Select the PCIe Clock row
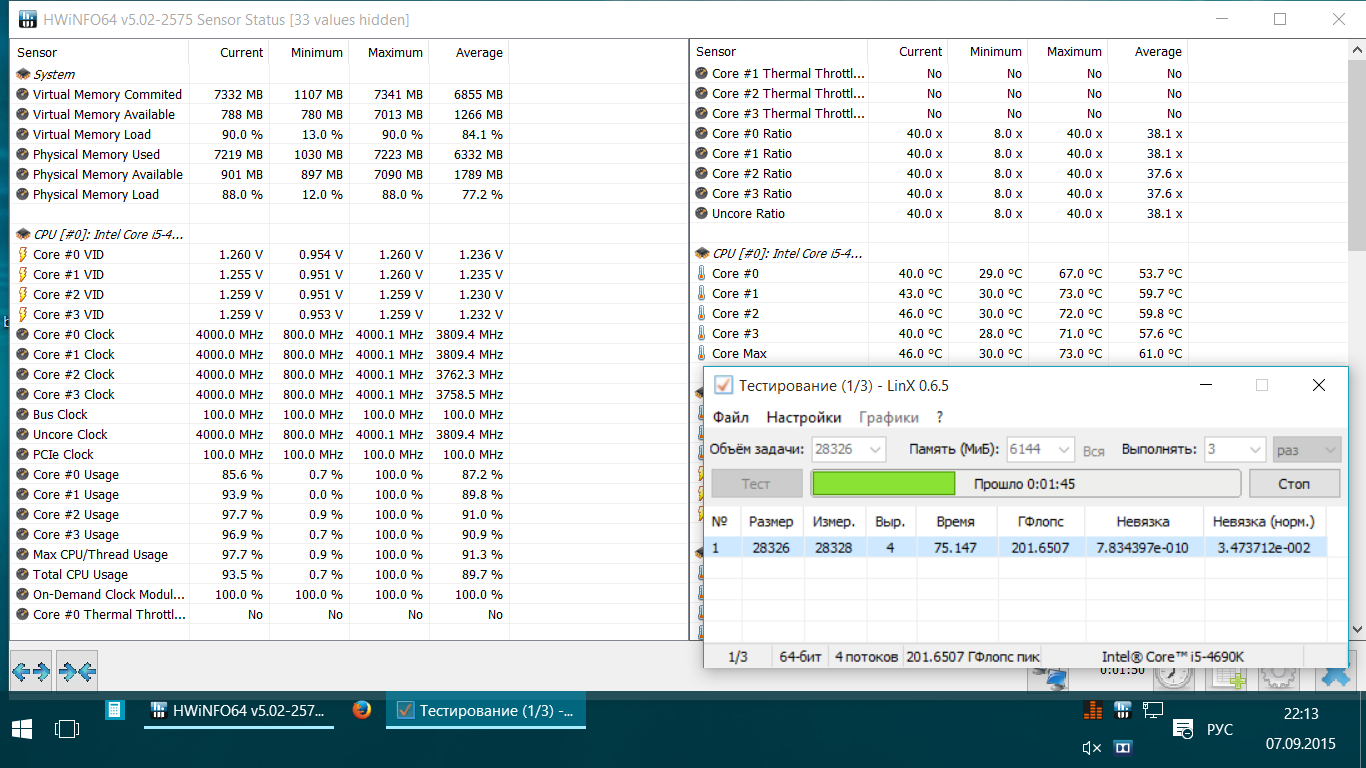 pos(260,454)
